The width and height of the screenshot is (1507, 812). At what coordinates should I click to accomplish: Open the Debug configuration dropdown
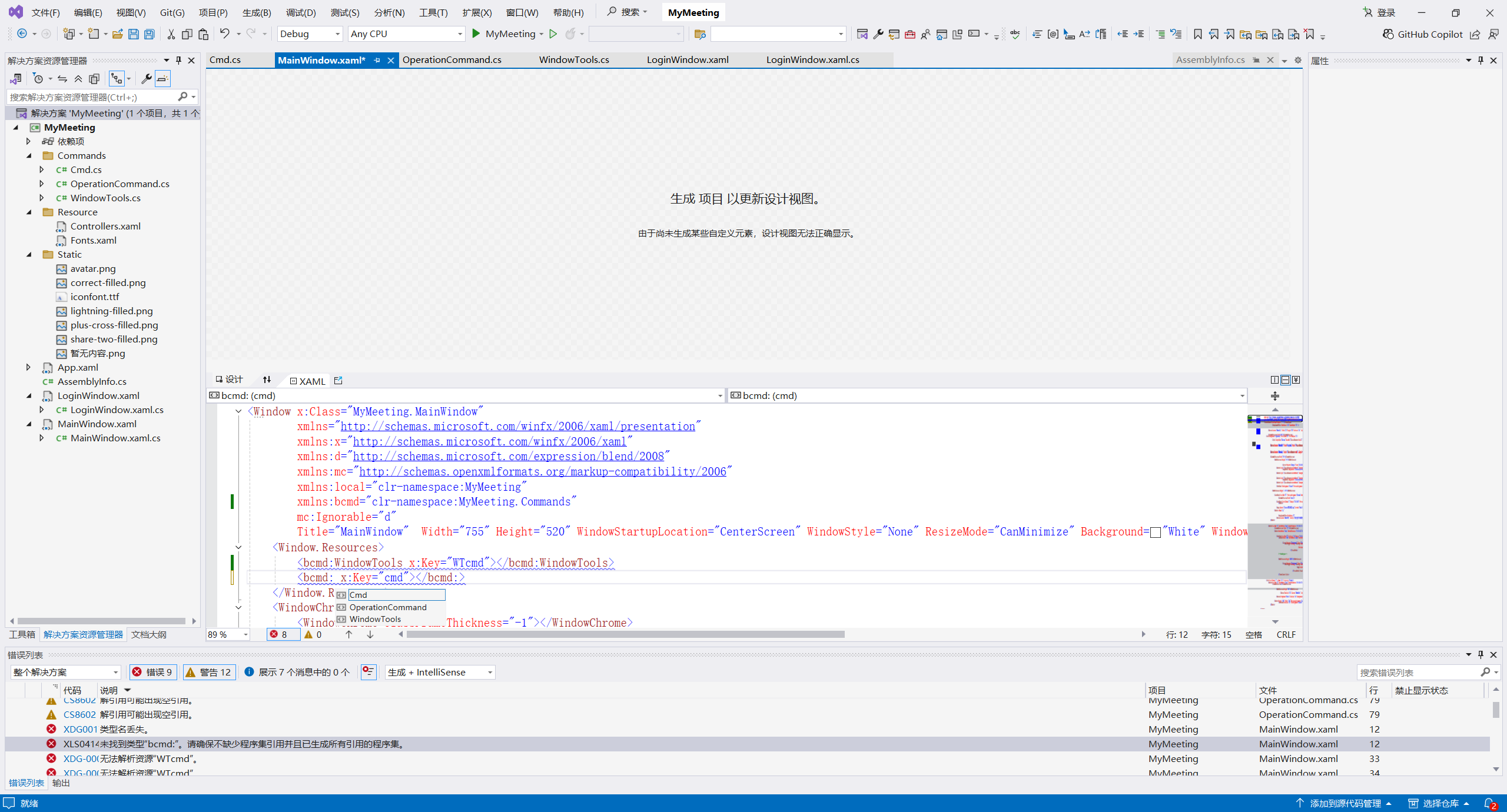pos(310,34)
